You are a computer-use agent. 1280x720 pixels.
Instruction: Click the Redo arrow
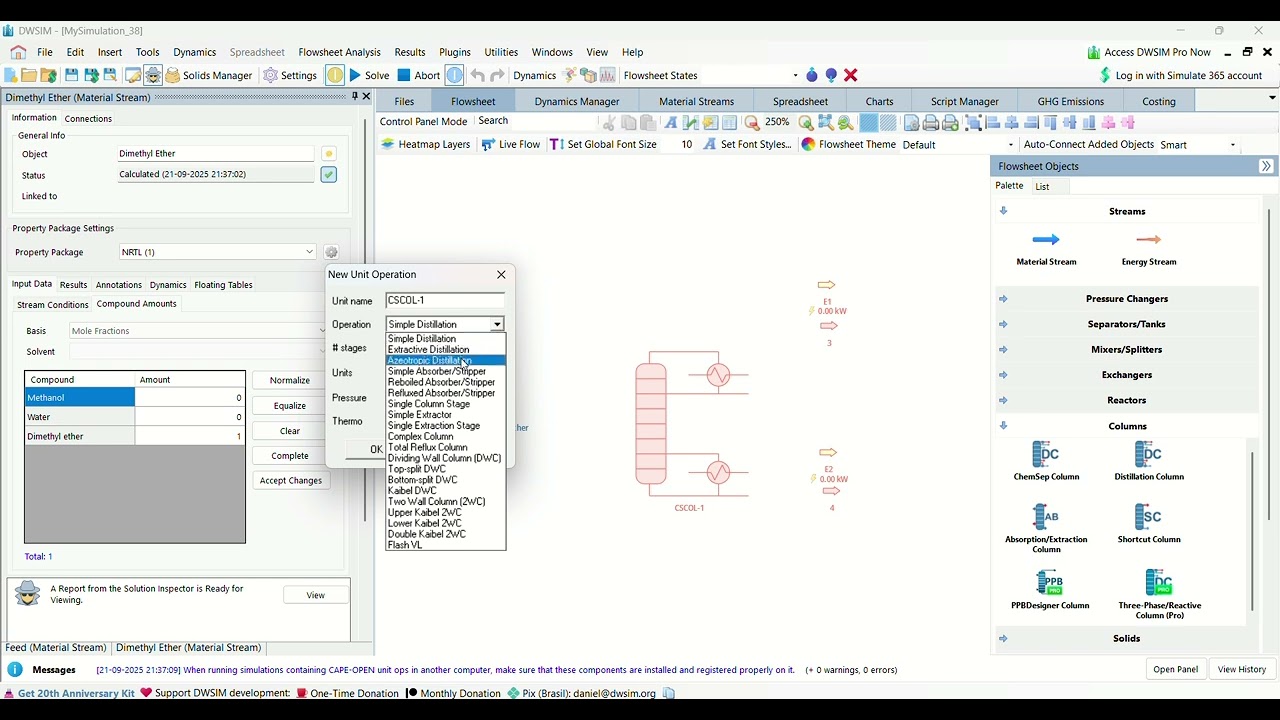[497, 76]
